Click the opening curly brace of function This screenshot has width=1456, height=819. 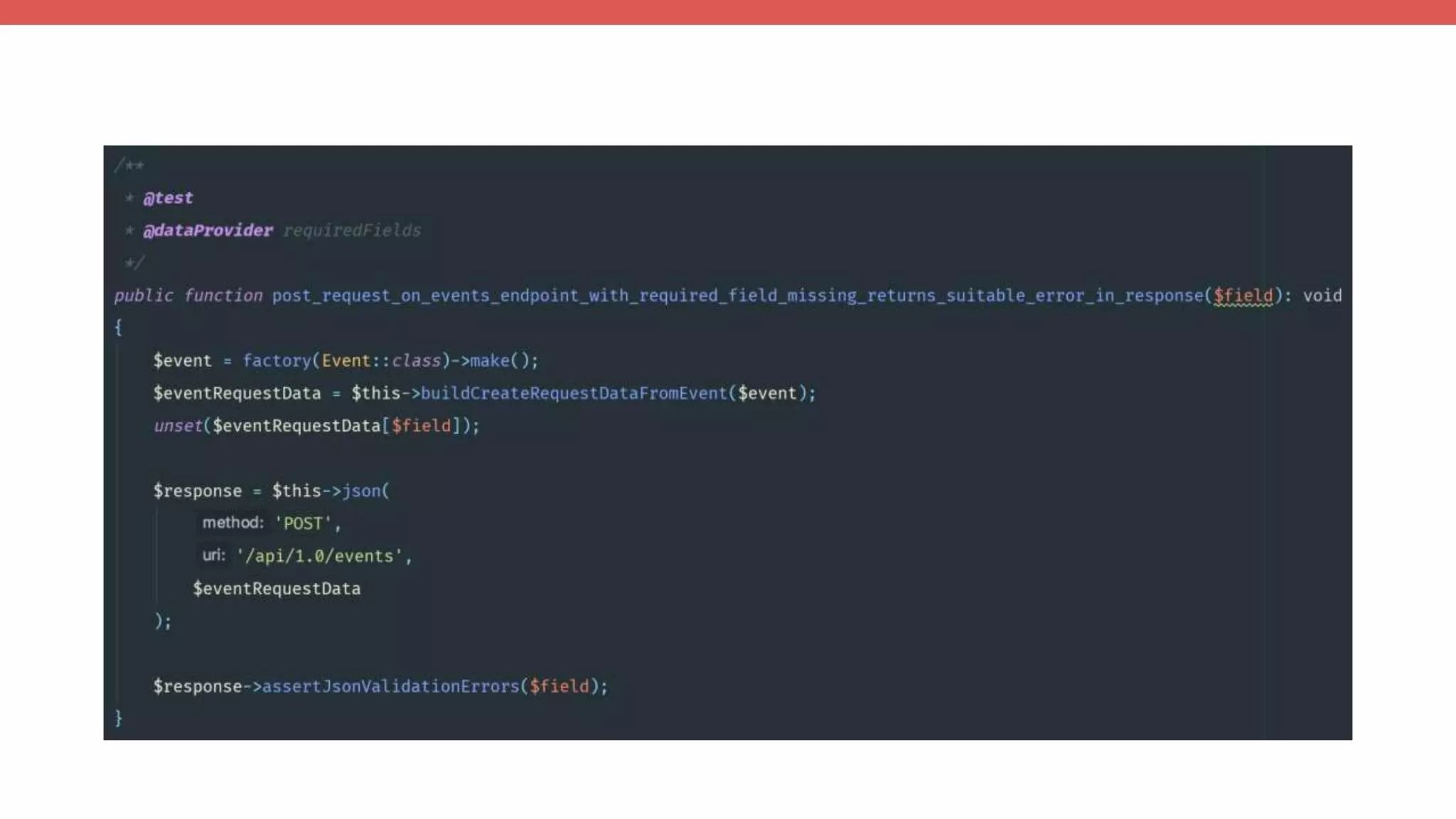point(118,328)
